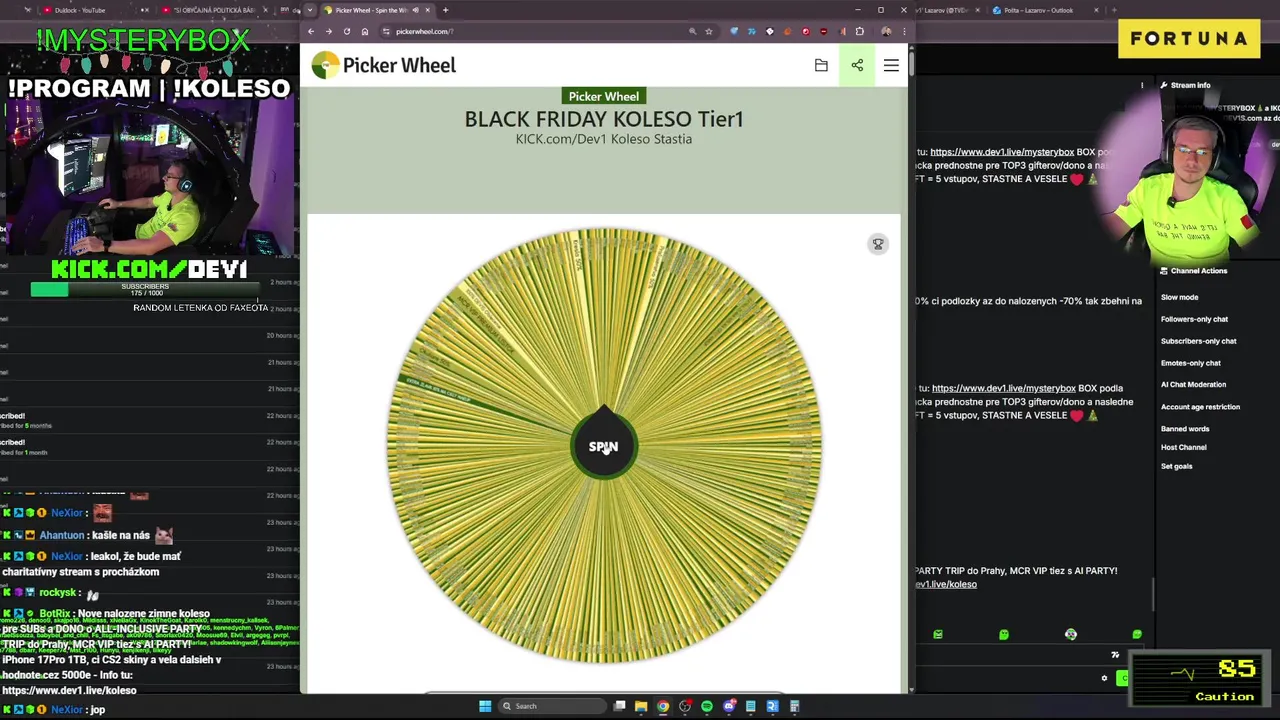The width and height of the screenshot is (1280, 720).
Task: Reload the pickerwheel.com page
Action: (x=347, y=31)
